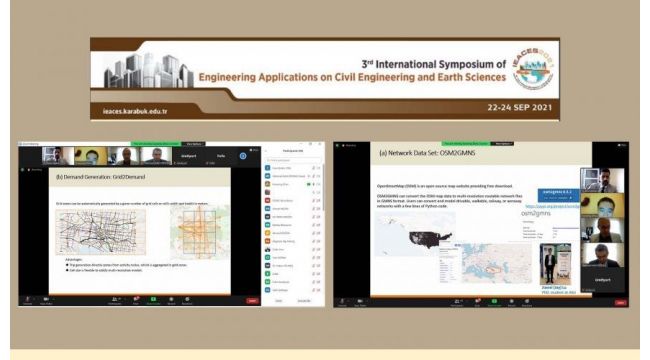Open Reactions icon in left Zoom toolbar
Screen dimensions: 650x360
tap(187, 299)
